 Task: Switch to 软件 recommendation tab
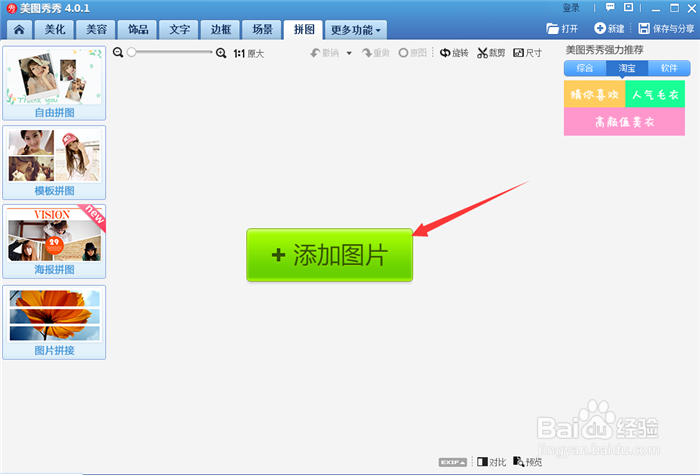[x=669, y=68]
